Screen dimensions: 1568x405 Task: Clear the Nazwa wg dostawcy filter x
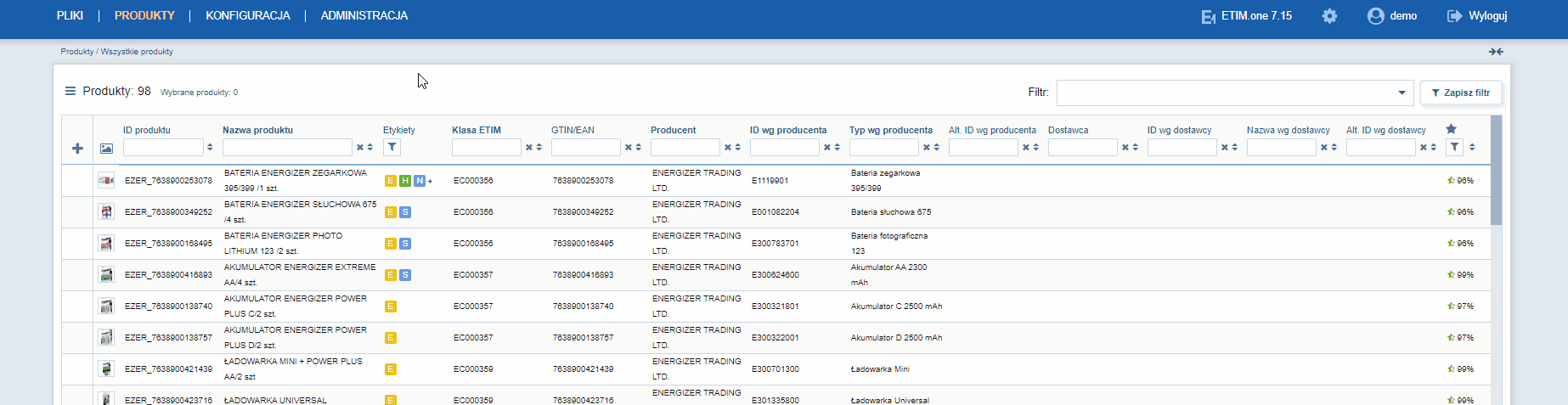pos(1324,148)
